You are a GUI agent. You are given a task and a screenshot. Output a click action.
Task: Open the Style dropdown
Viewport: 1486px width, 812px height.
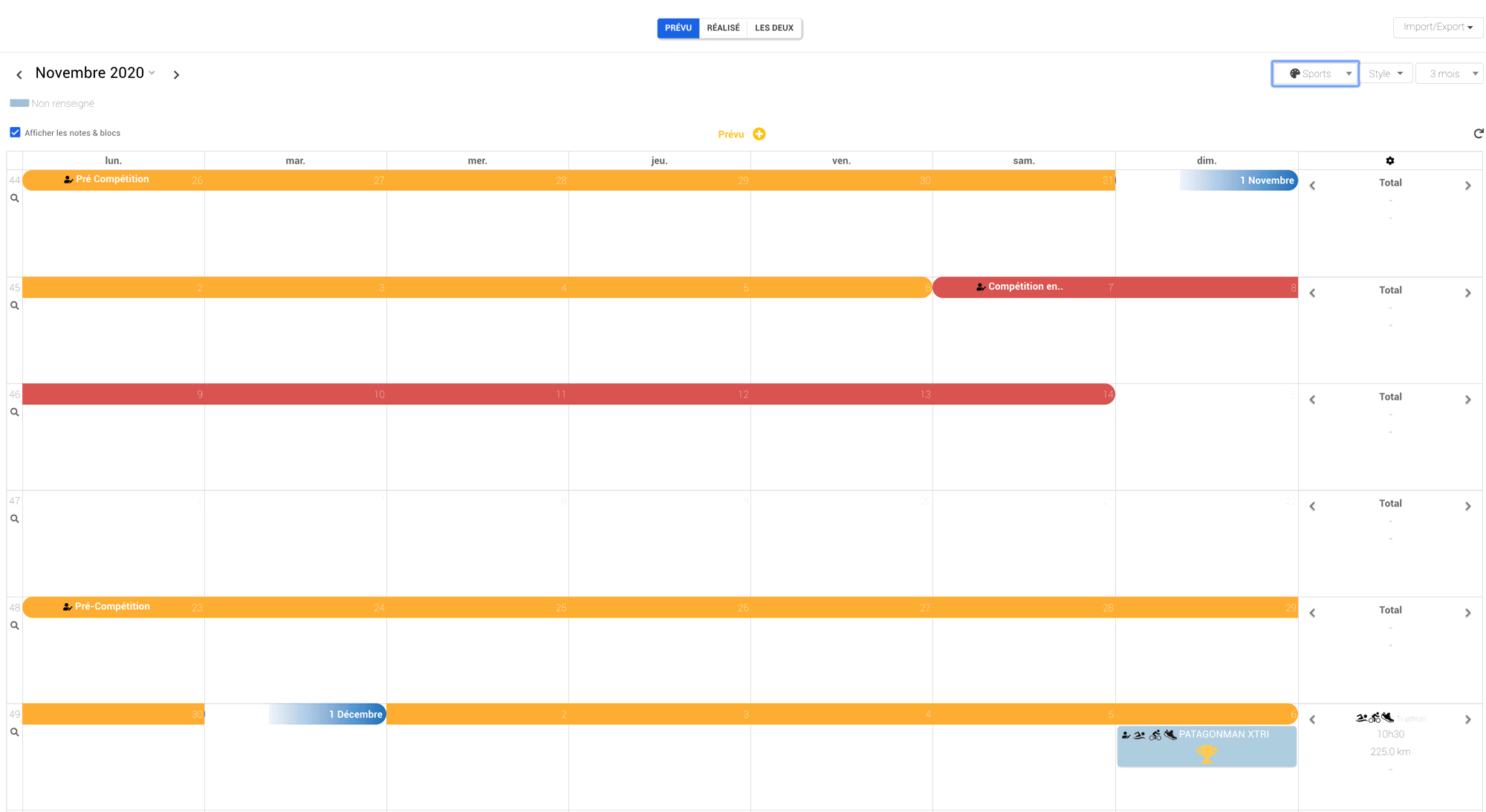1385,74
